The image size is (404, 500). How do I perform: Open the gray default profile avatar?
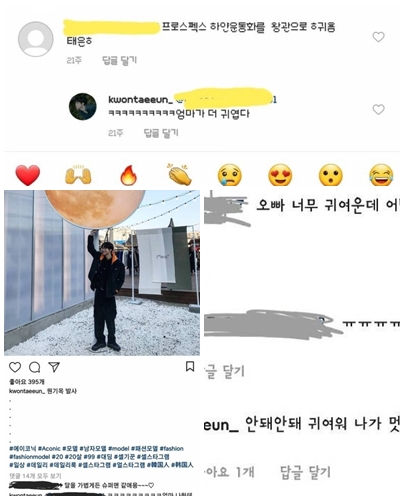[x=35, y=39]
